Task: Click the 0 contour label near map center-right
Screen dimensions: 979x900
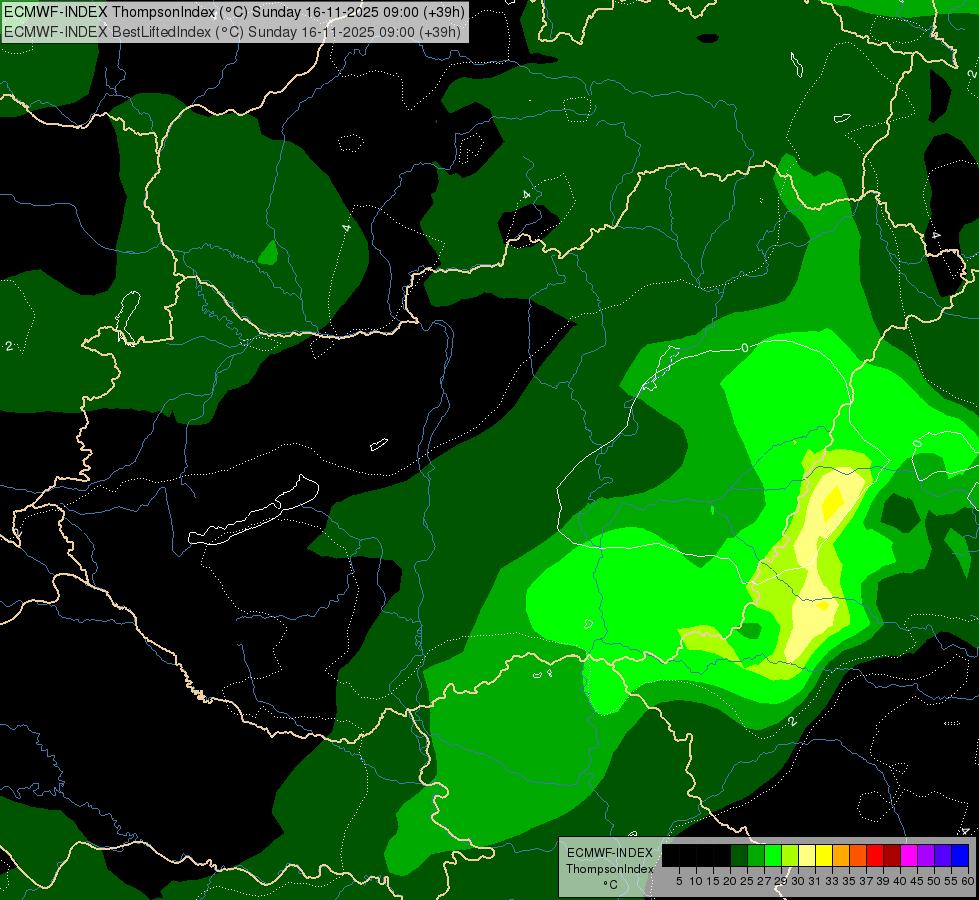Action: [x=745, y=348]
